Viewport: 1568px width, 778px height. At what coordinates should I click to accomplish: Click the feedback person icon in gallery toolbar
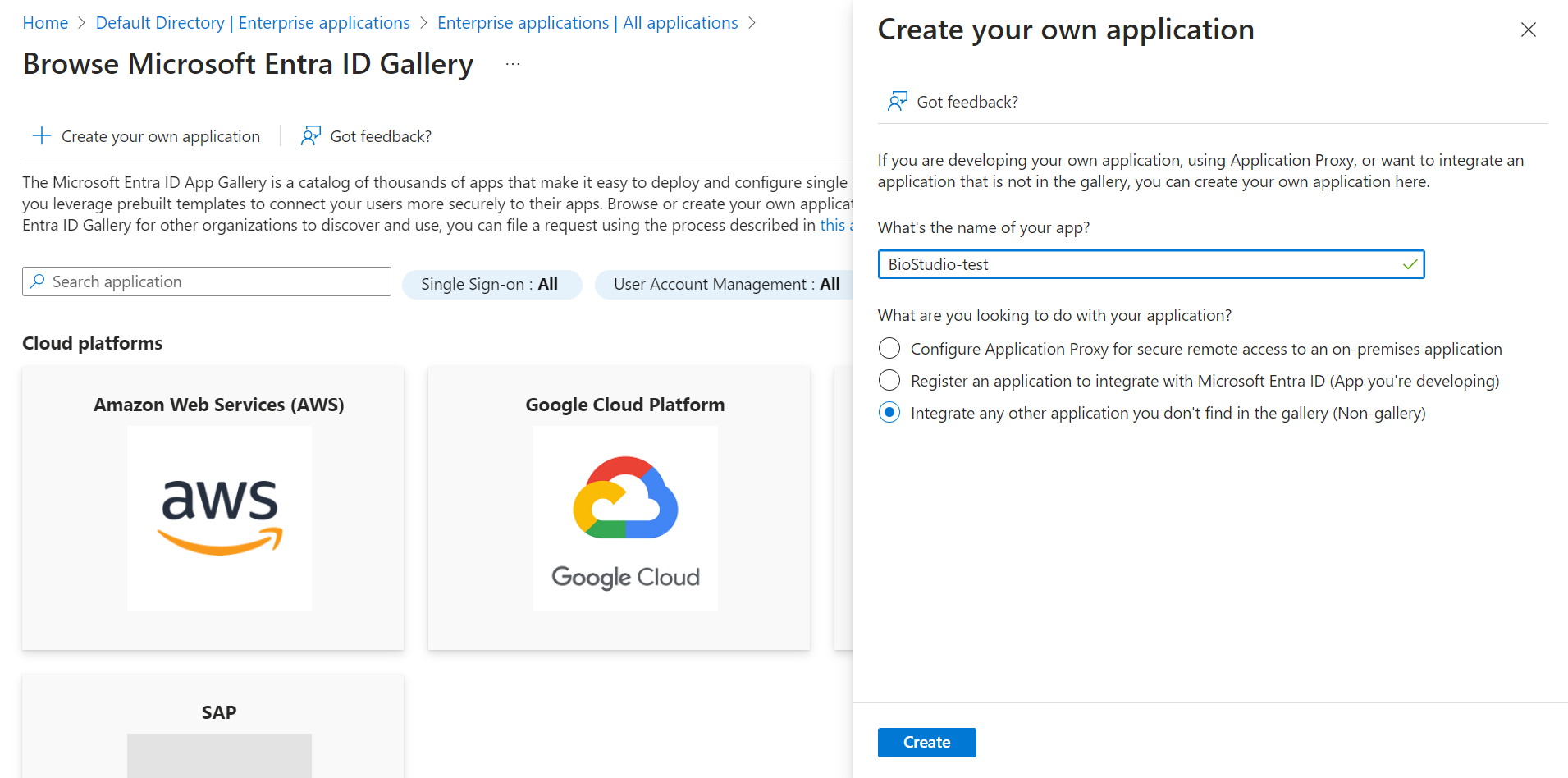coord(310,136)
